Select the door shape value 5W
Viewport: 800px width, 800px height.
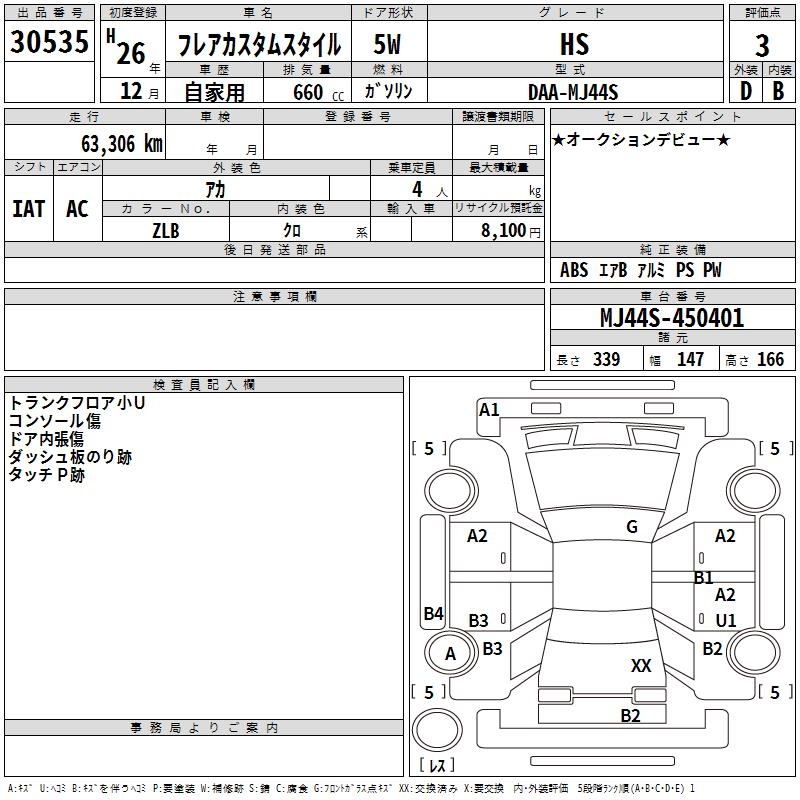[x=387, y=44]
